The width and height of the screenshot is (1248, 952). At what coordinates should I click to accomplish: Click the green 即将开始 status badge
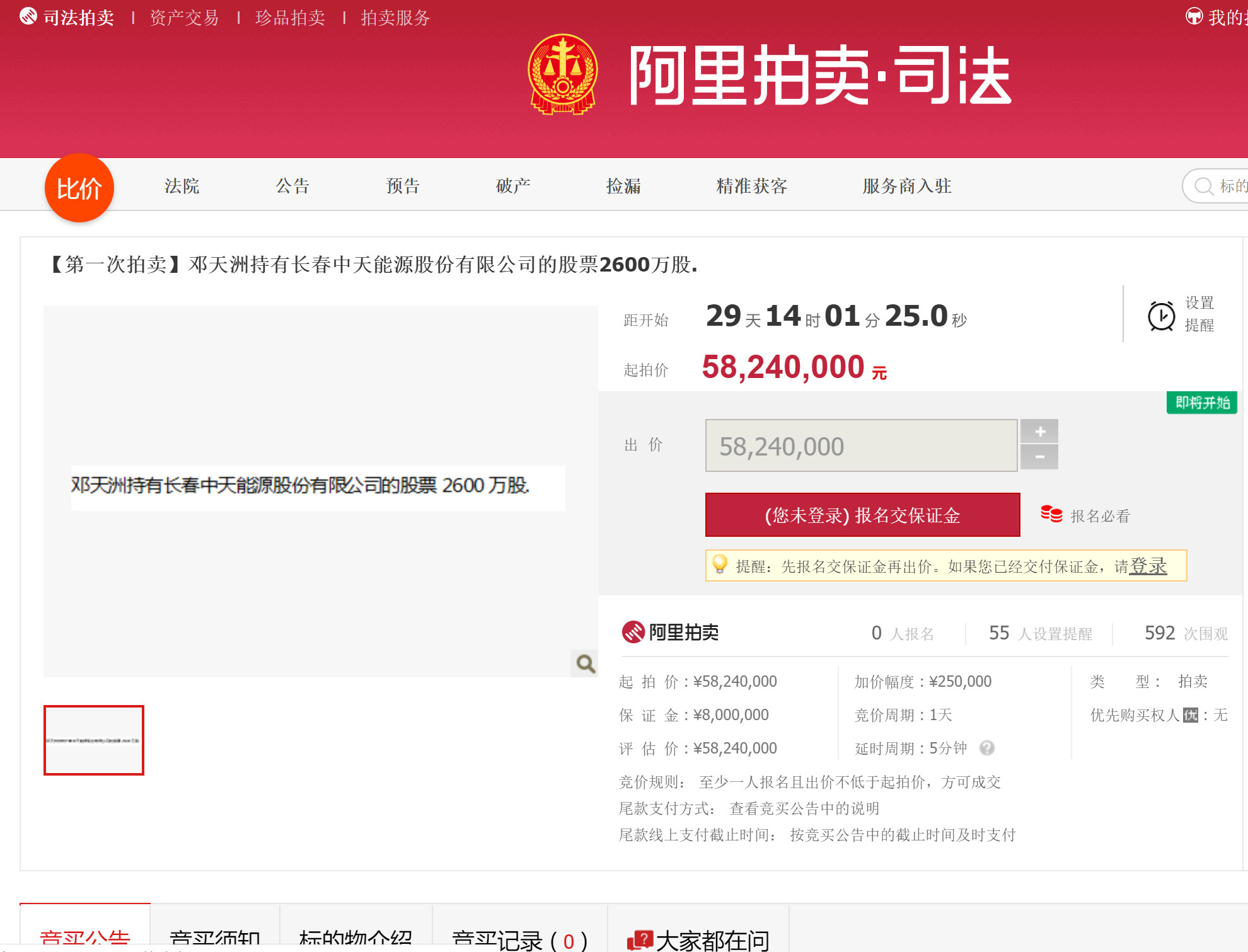(x=1202, y=403)
